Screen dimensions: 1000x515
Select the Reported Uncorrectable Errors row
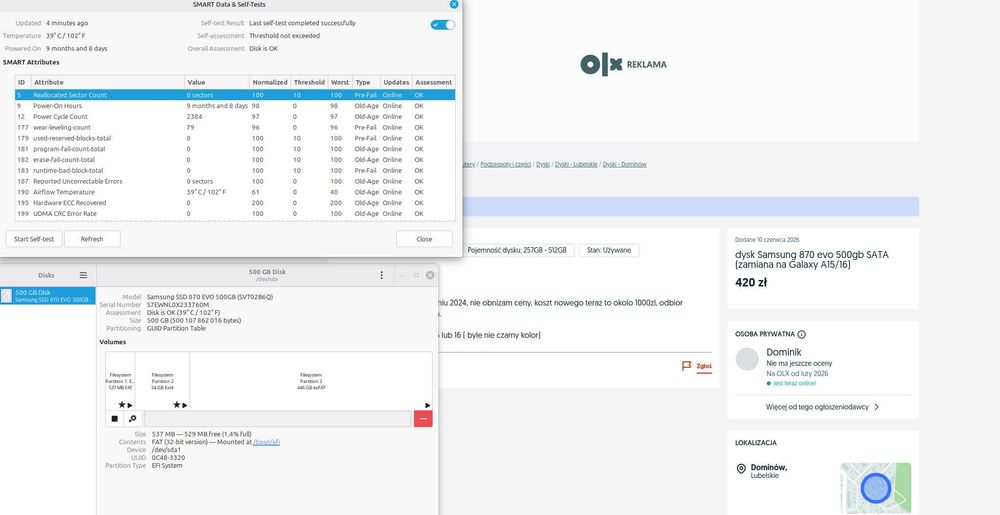click(235, 182)
